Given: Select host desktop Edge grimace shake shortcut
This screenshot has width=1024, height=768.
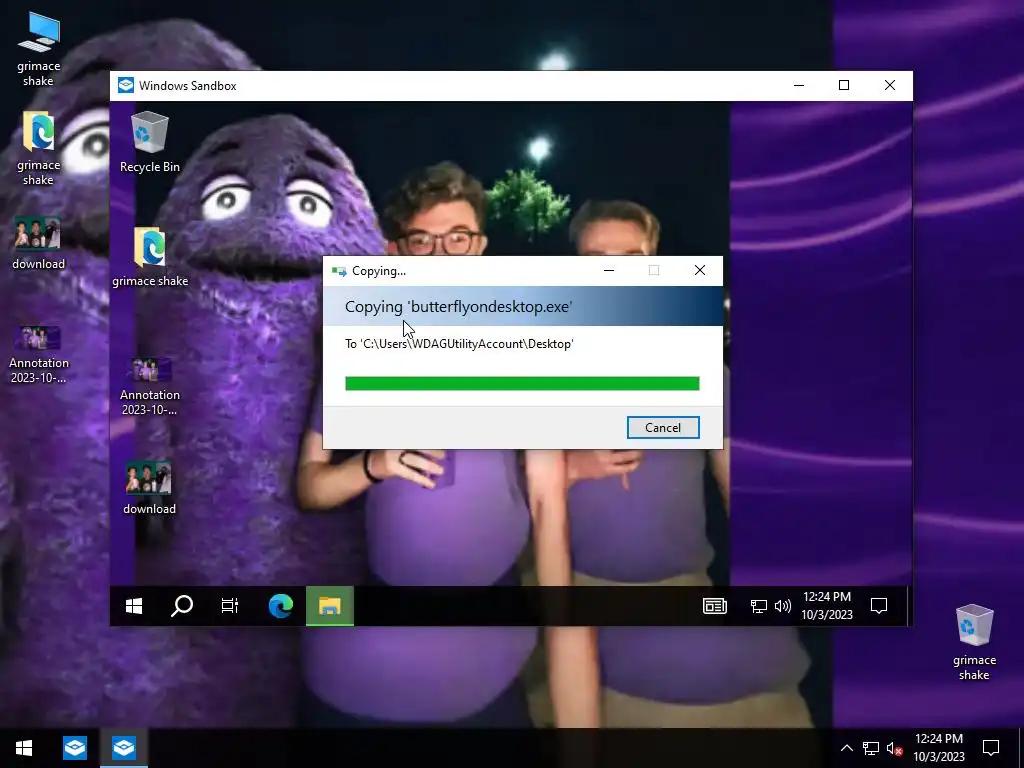Looking at the screenshot, I should click(39, 149).
